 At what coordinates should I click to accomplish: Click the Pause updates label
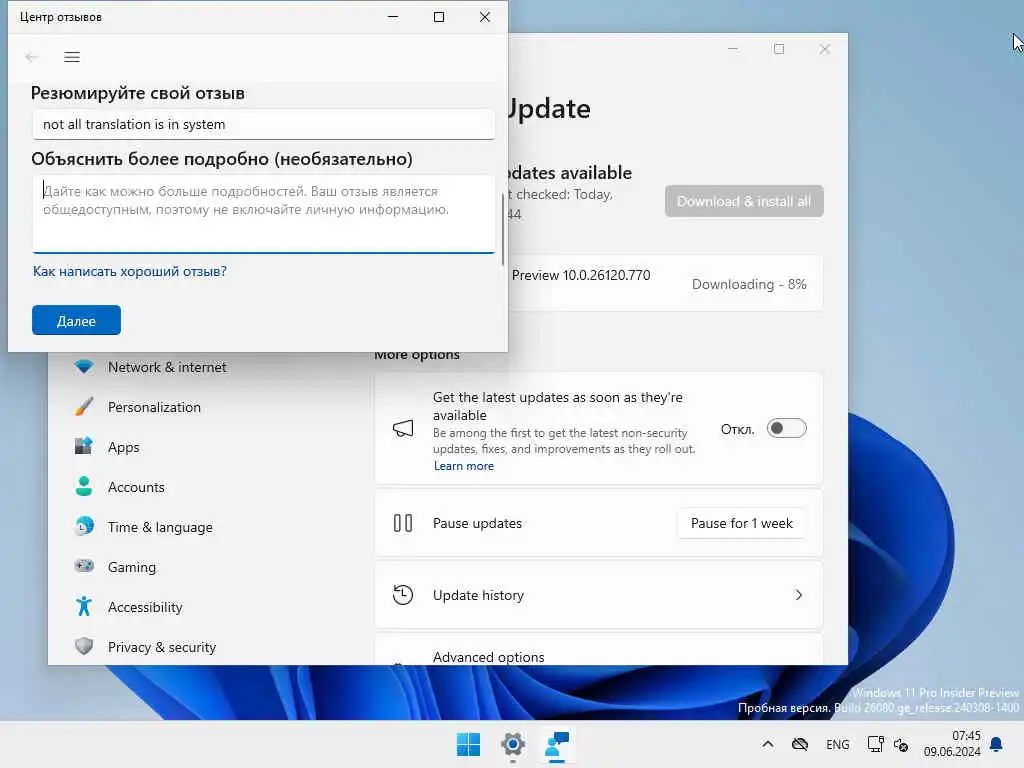point(477,523)
